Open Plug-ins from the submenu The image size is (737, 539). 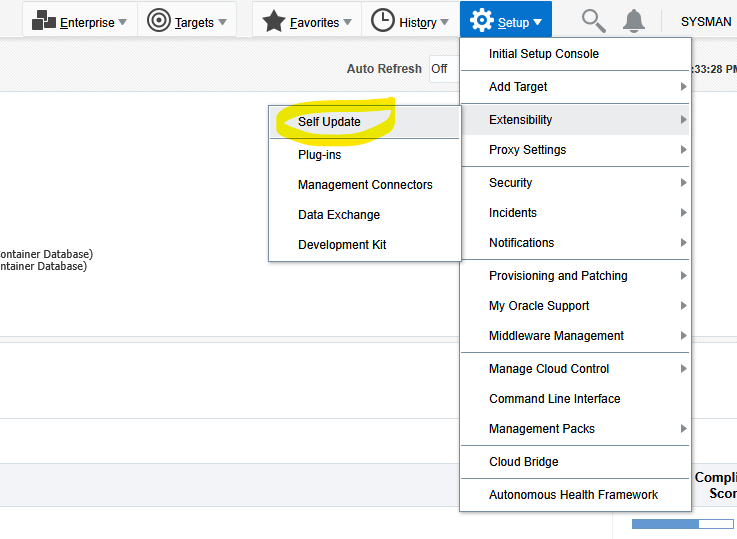click(319, 155)
